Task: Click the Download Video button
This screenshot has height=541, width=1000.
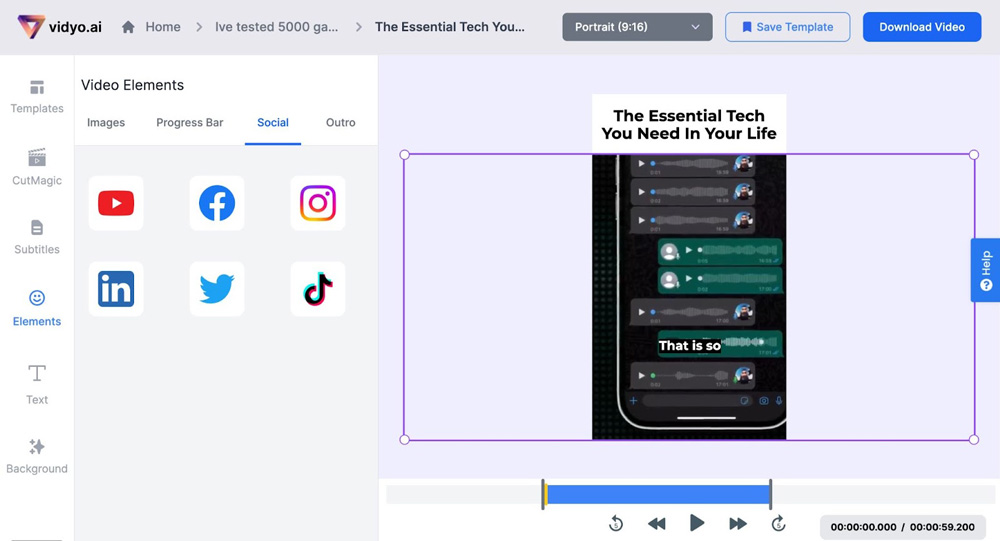Action: 922,27
